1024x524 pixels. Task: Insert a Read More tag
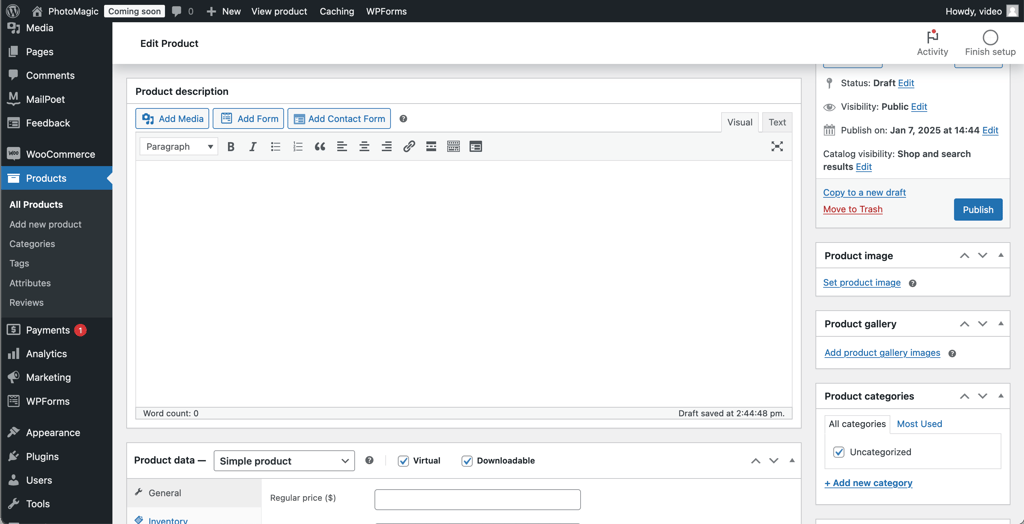[431, 147]
